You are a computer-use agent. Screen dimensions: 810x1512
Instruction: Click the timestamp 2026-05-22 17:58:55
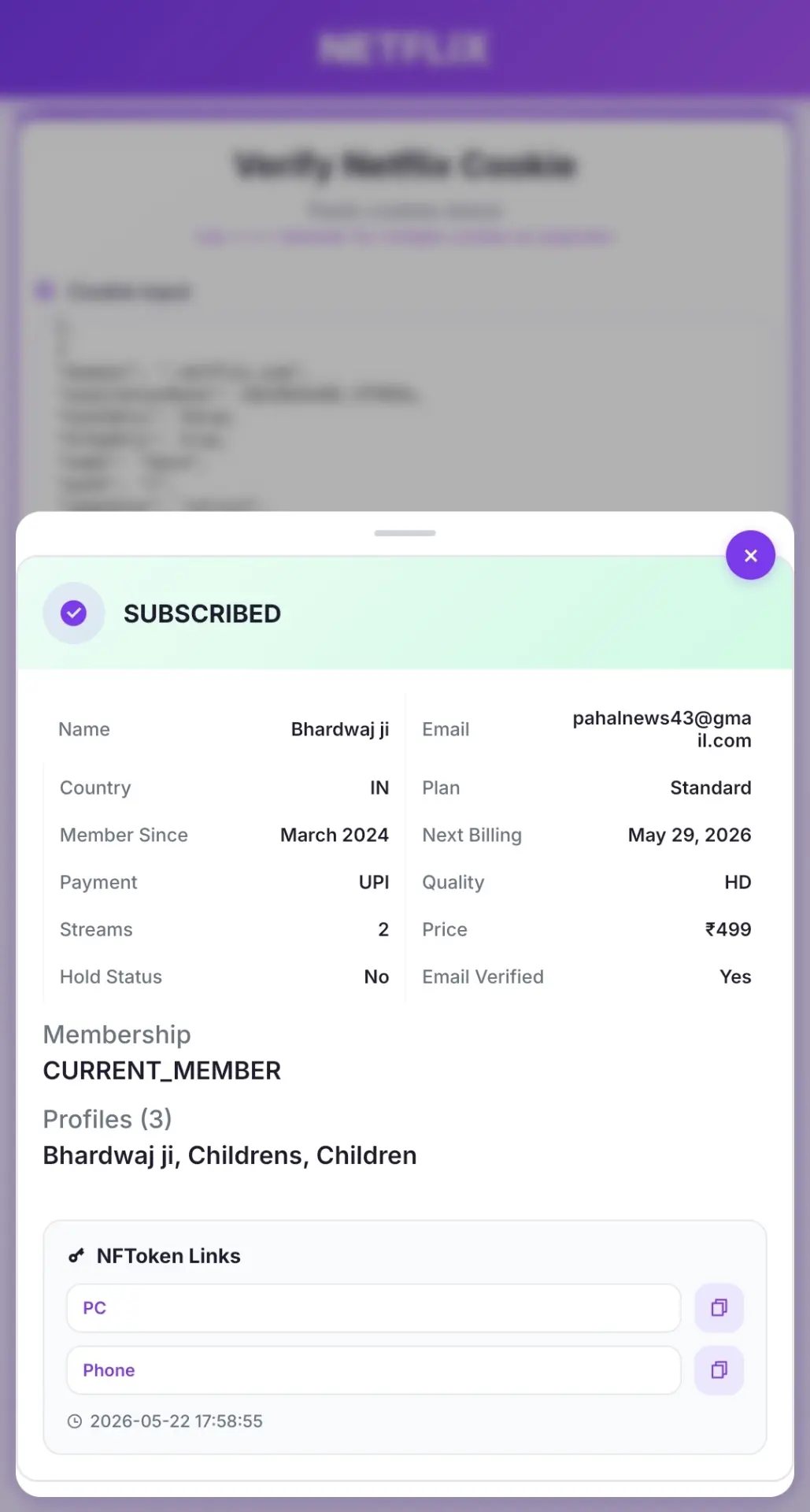pos(176,1421)
